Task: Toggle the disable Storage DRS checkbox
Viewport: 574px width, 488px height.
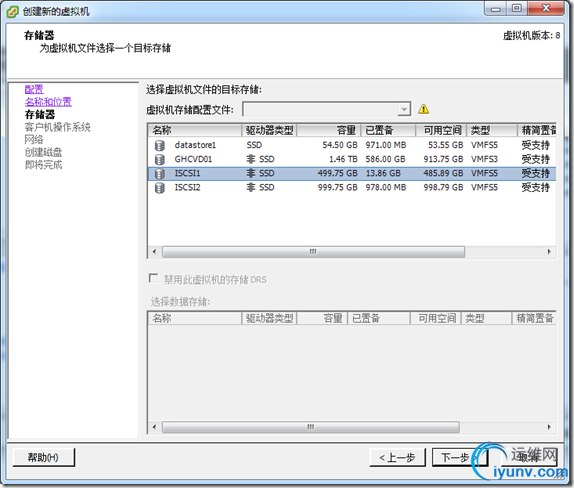Action: [153, 278]
